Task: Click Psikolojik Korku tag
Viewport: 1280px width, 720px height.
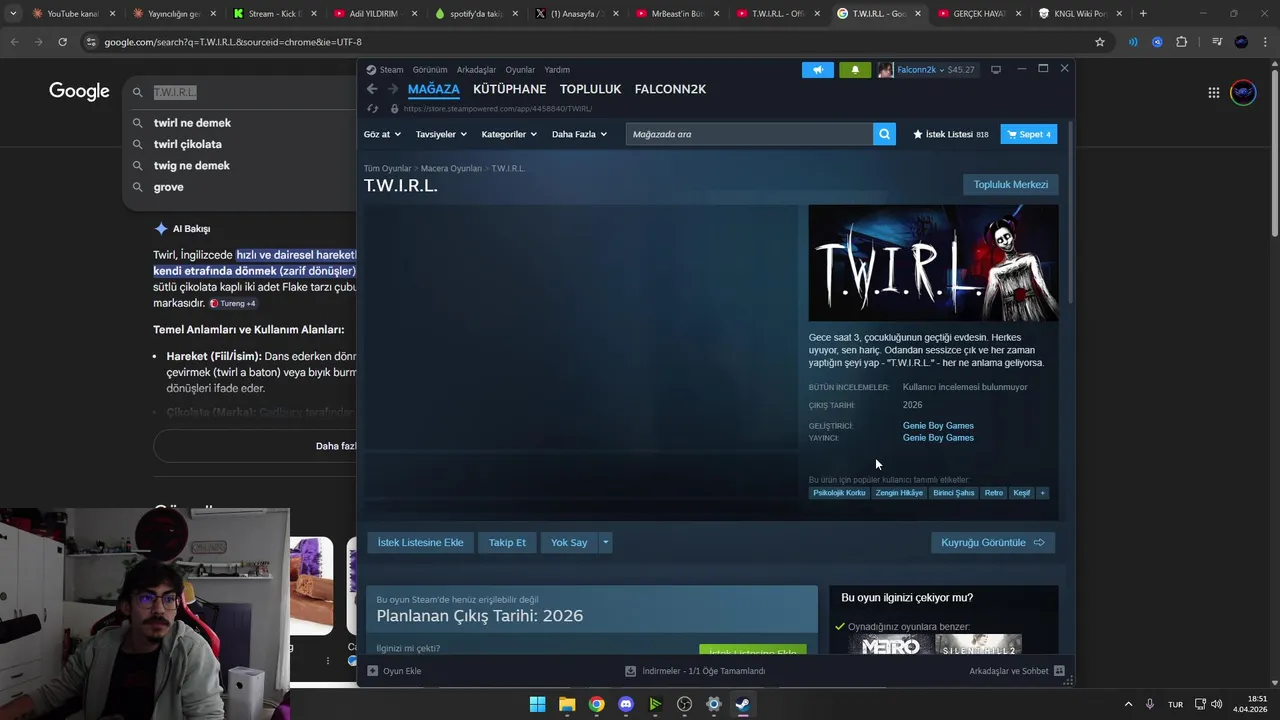Action: tap(839, 493)
